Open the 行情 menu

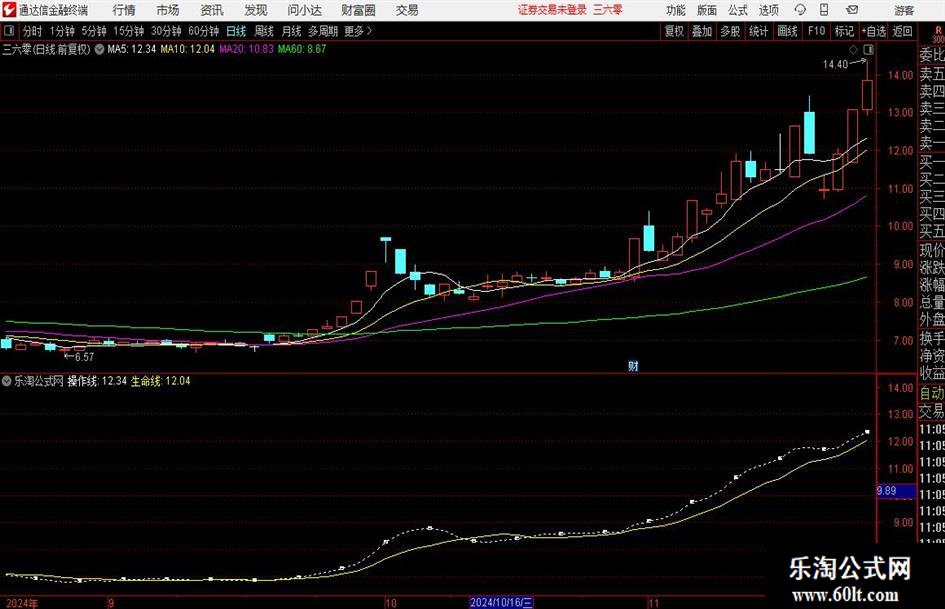[x=124, y=10]
